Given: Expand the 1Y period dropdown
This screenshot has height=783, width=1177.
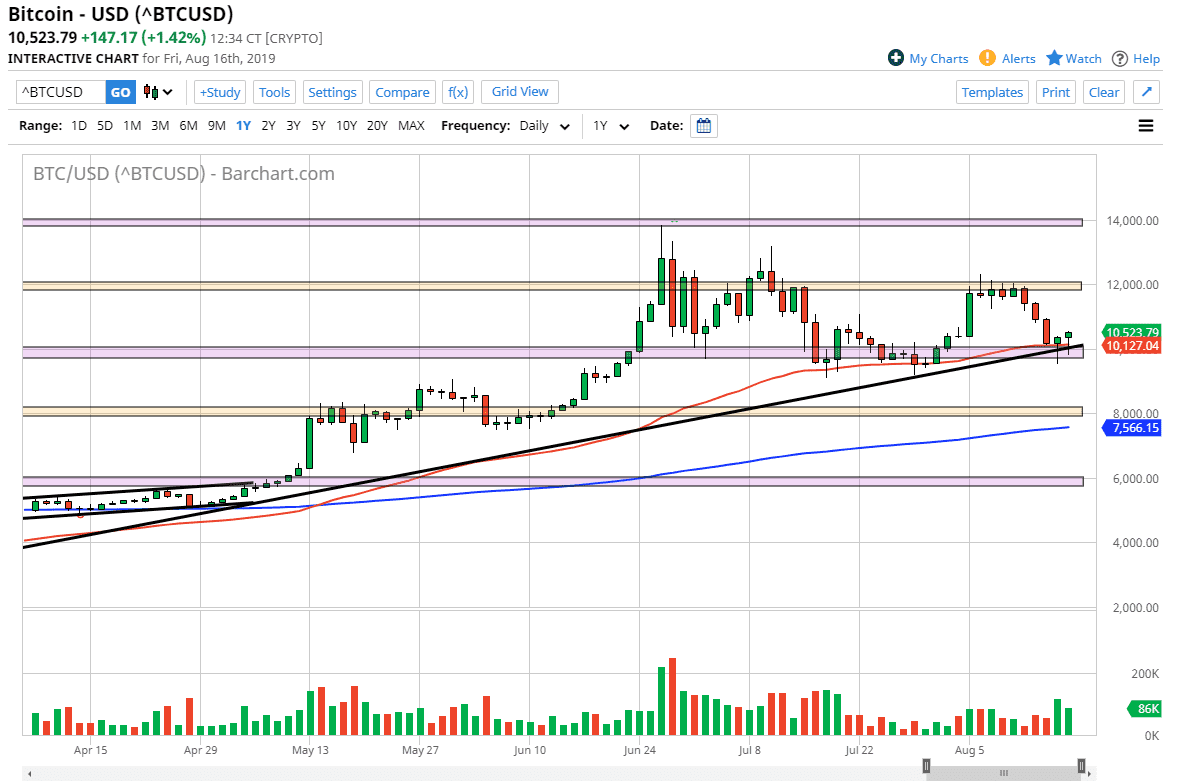Looking at the screenshot, I should click(x=612, y=126).
